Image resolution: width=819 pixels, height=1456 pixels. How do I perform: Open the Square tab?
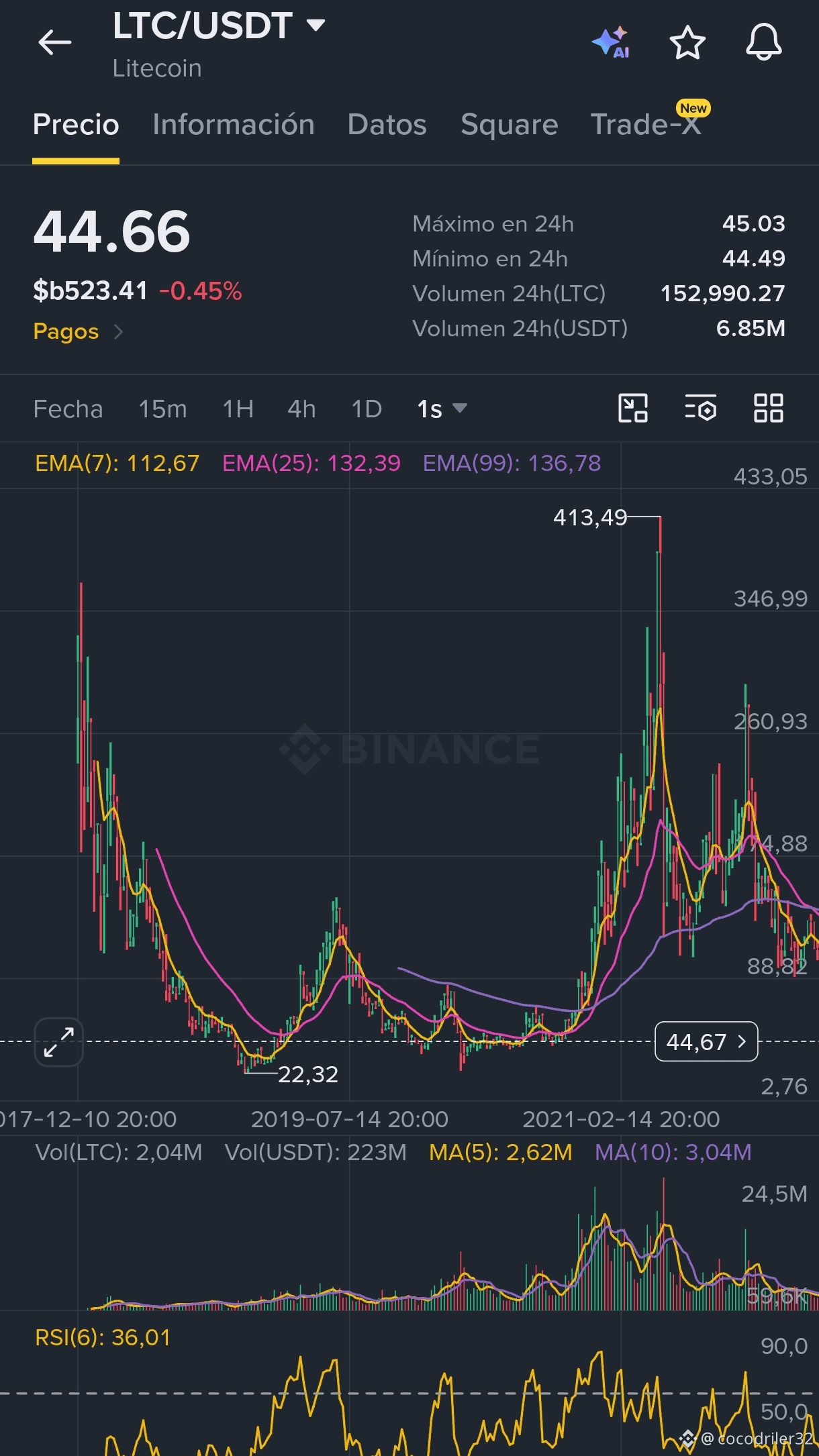510,125
